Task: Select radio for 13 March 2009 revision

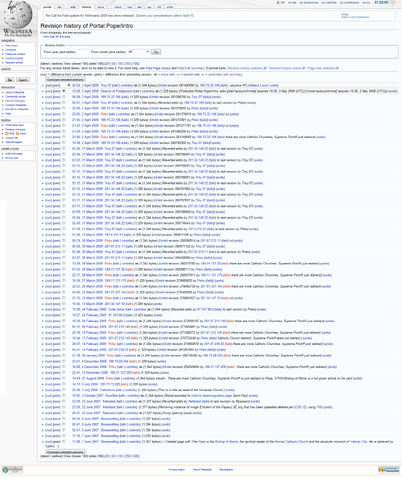Action: (x=64, y=304)
